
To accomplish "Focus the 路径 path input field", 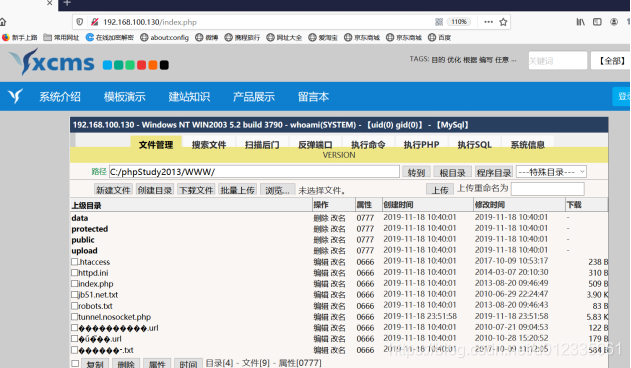I will point(254,172).
